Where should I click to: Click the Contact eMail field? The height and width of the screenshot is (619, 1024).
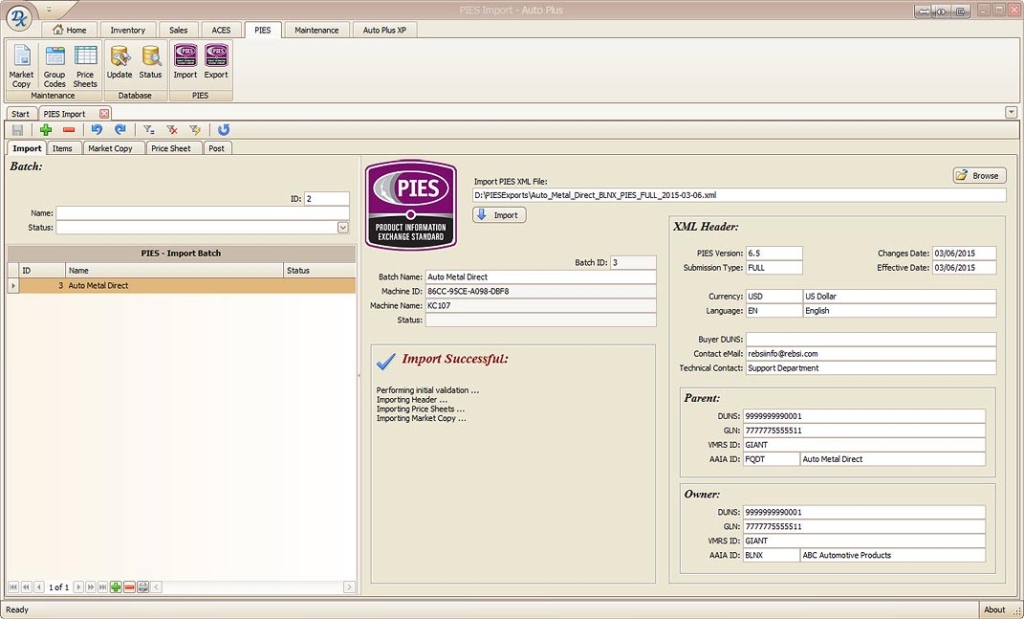coord(871,354)
